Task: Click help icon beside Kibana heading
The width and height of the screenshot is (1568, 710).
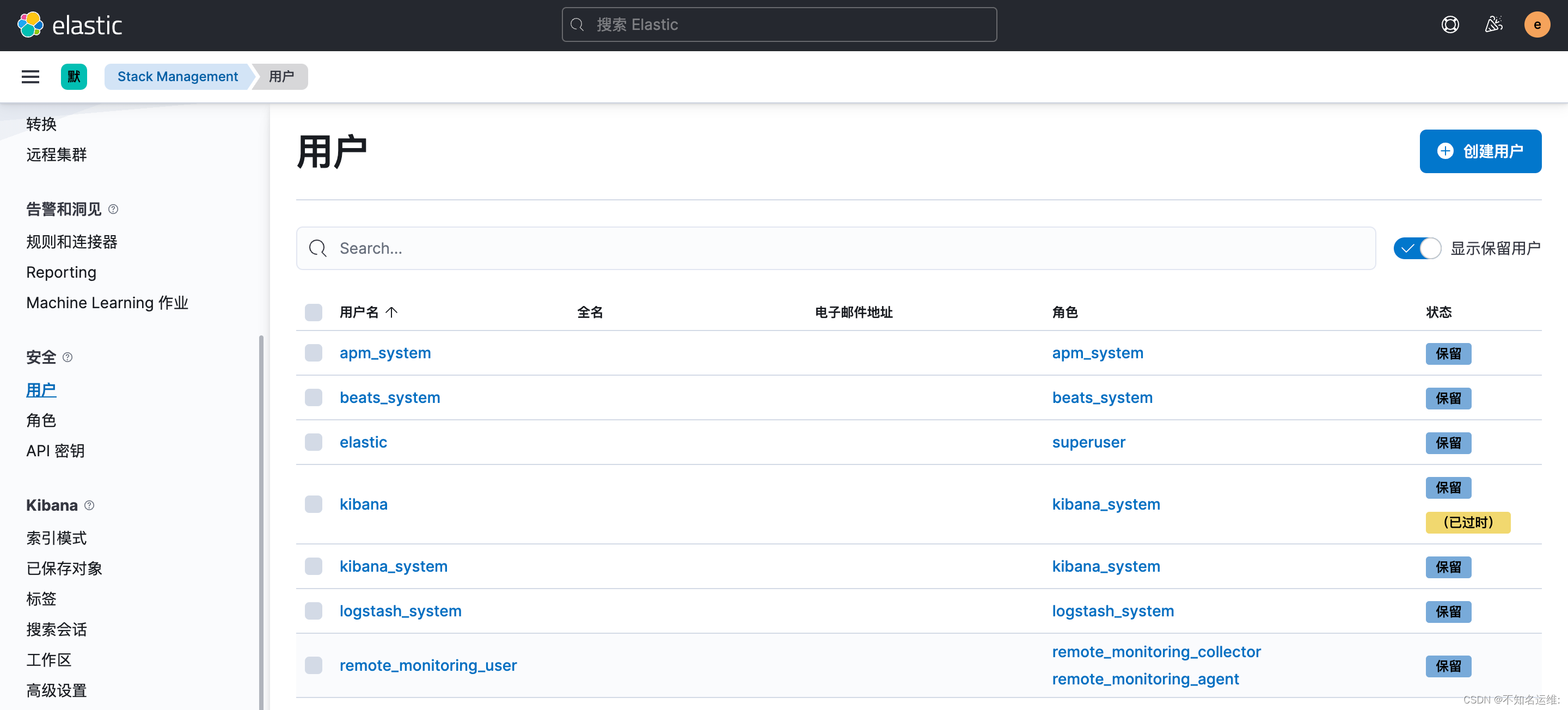Action: tap(89, 505)
